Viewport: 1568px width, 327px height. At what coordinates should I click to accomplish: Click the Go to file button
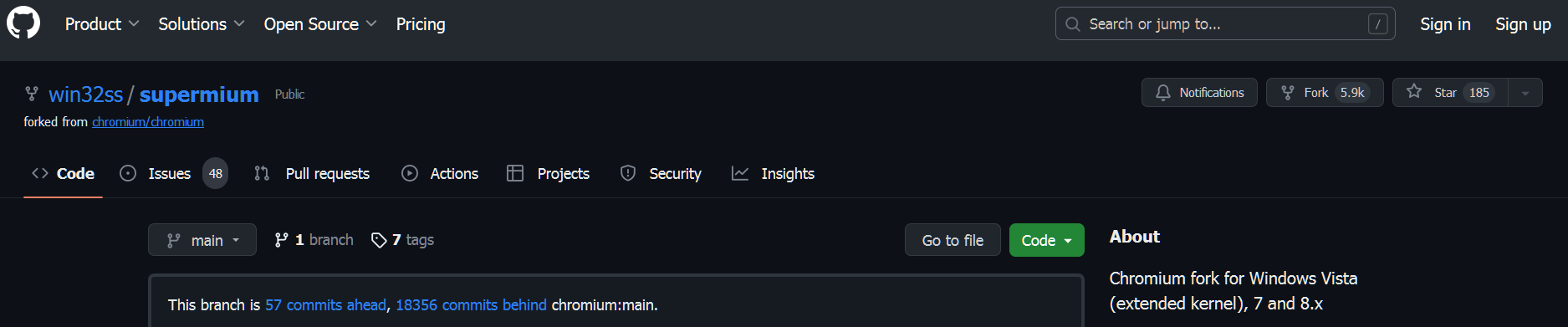953,240
